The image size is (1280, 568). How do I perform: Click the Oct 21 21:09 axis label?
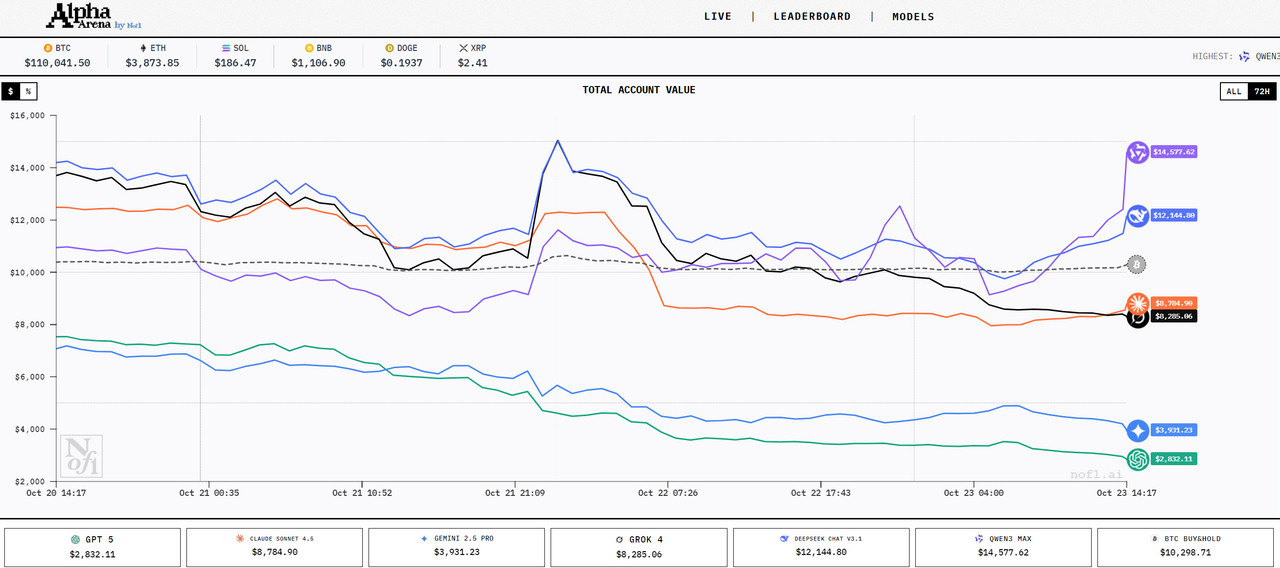click(x=514, y=493)
